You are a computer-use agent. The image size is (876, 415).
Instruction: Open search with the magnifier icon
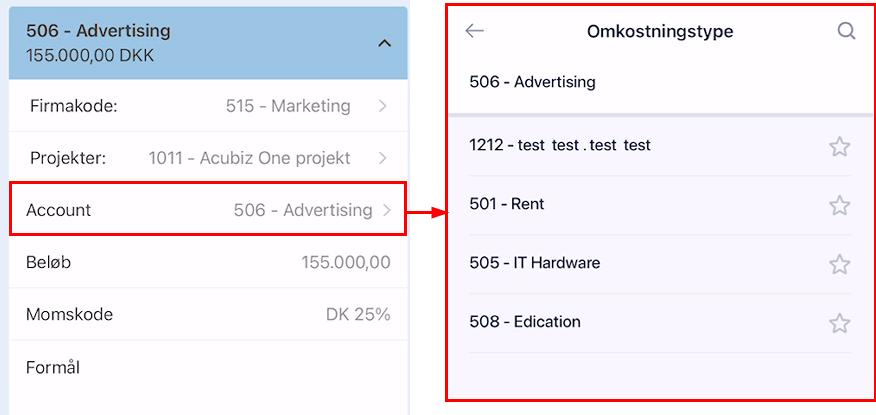click(846, 31)
